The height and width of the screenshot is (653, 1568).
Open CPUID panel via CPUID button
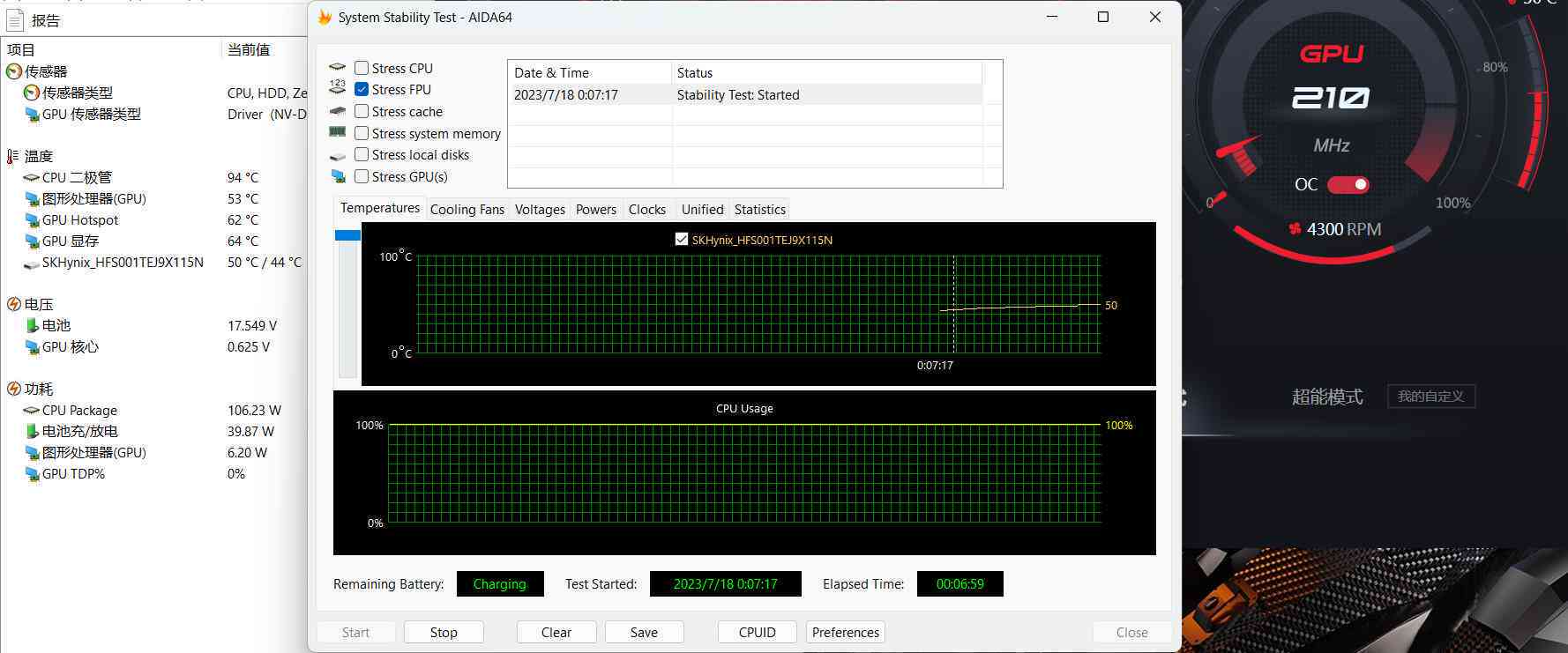tap(757, 632)
